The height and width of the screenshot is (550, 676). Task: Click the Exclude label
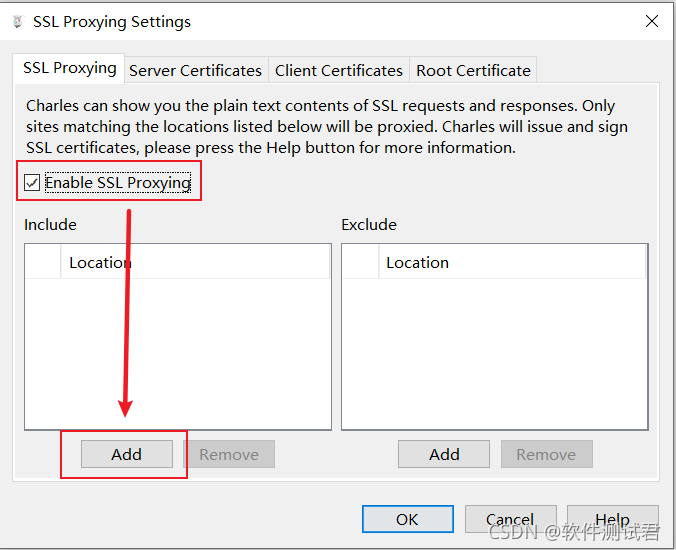(x=369, y=225)
